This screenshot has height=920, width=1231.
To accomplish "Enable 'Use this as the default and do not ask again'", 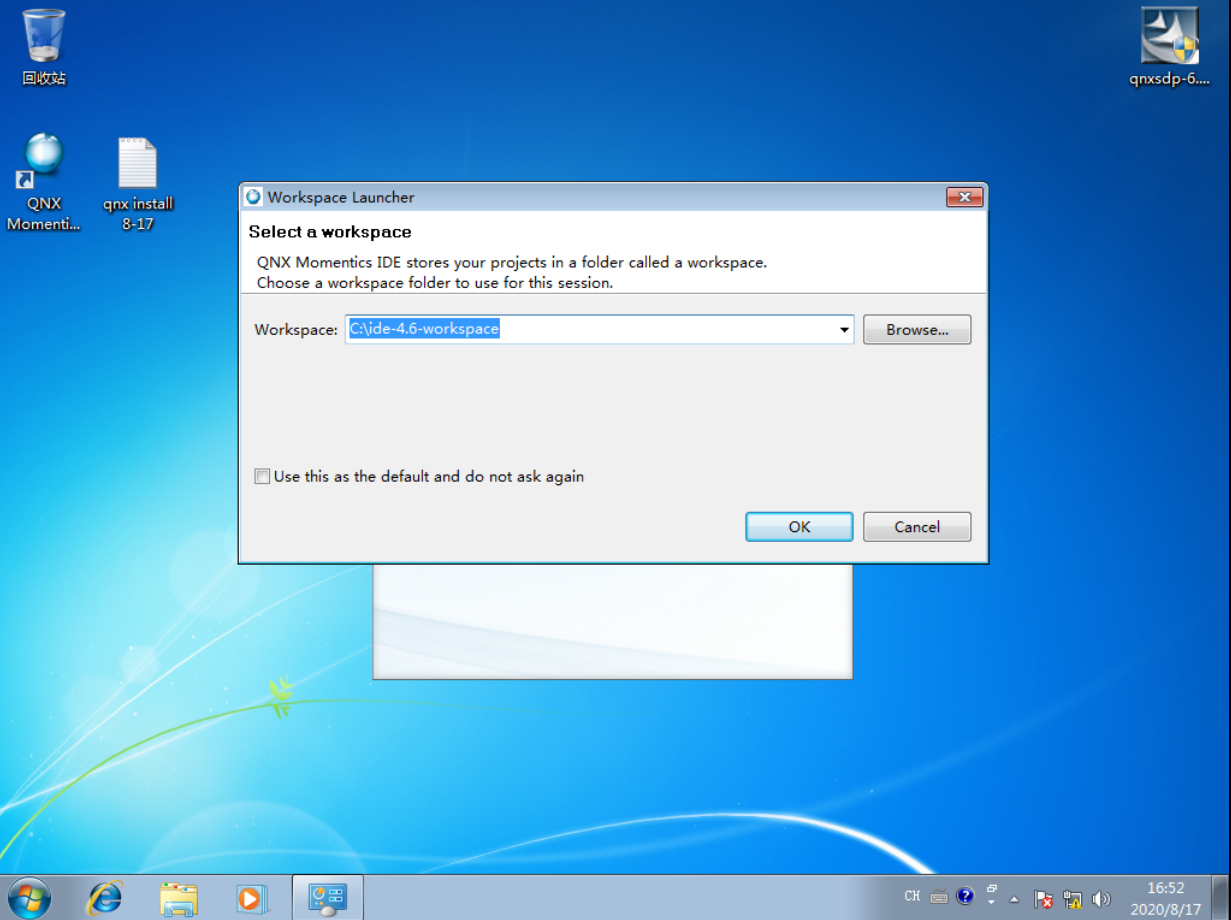I will [x=262, y=476].
